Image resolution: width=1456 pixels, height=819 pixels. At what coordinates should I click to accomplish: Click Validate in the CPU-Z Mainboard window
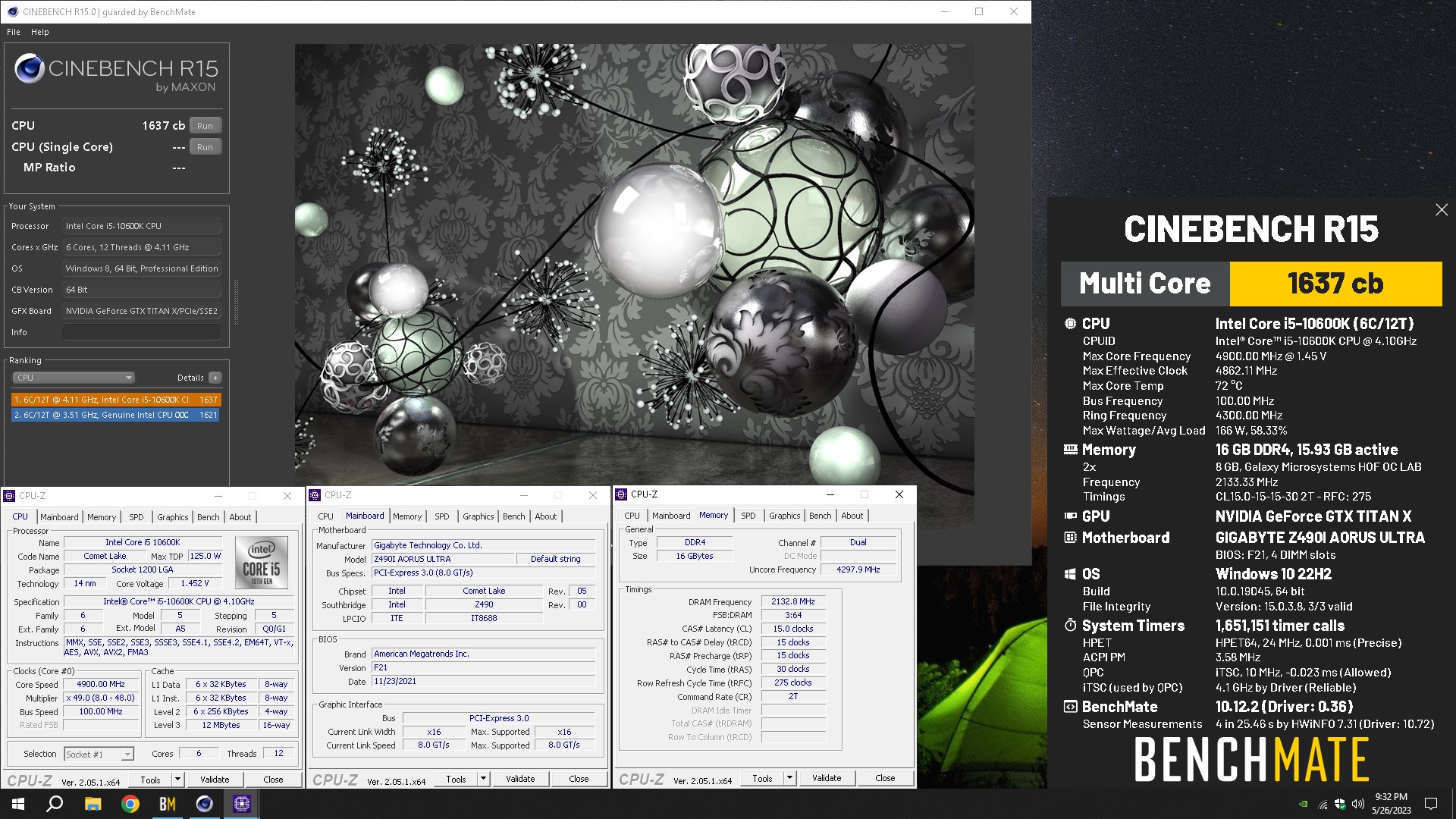[520, 779]
